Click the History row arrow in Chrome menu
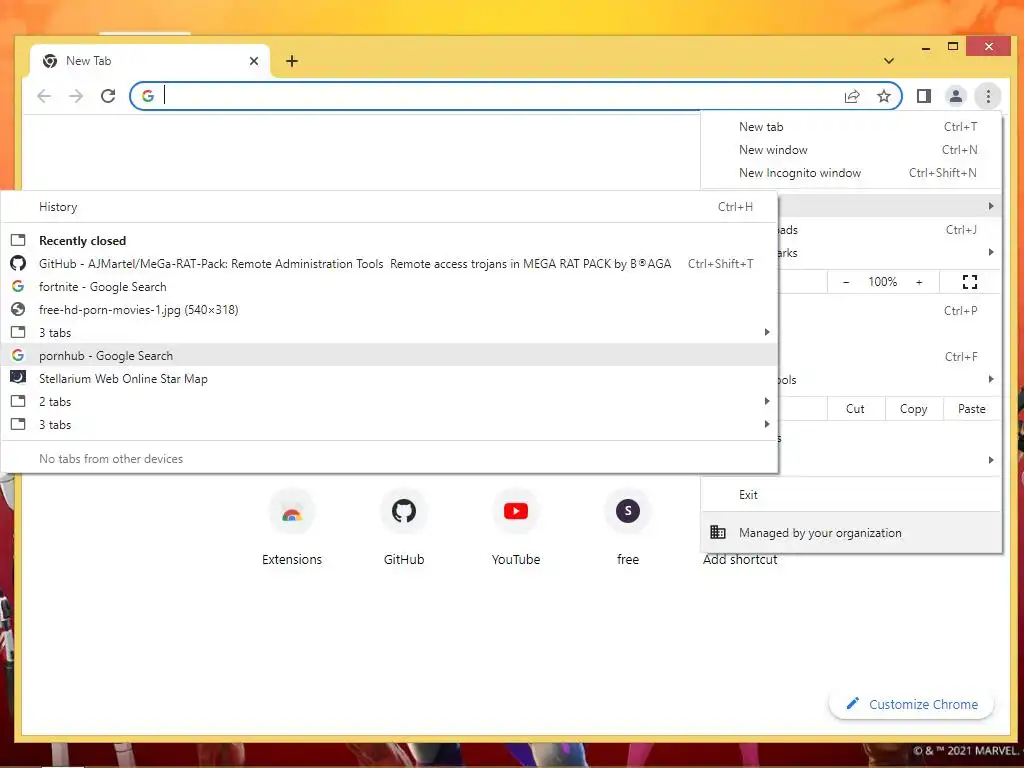 991,206
